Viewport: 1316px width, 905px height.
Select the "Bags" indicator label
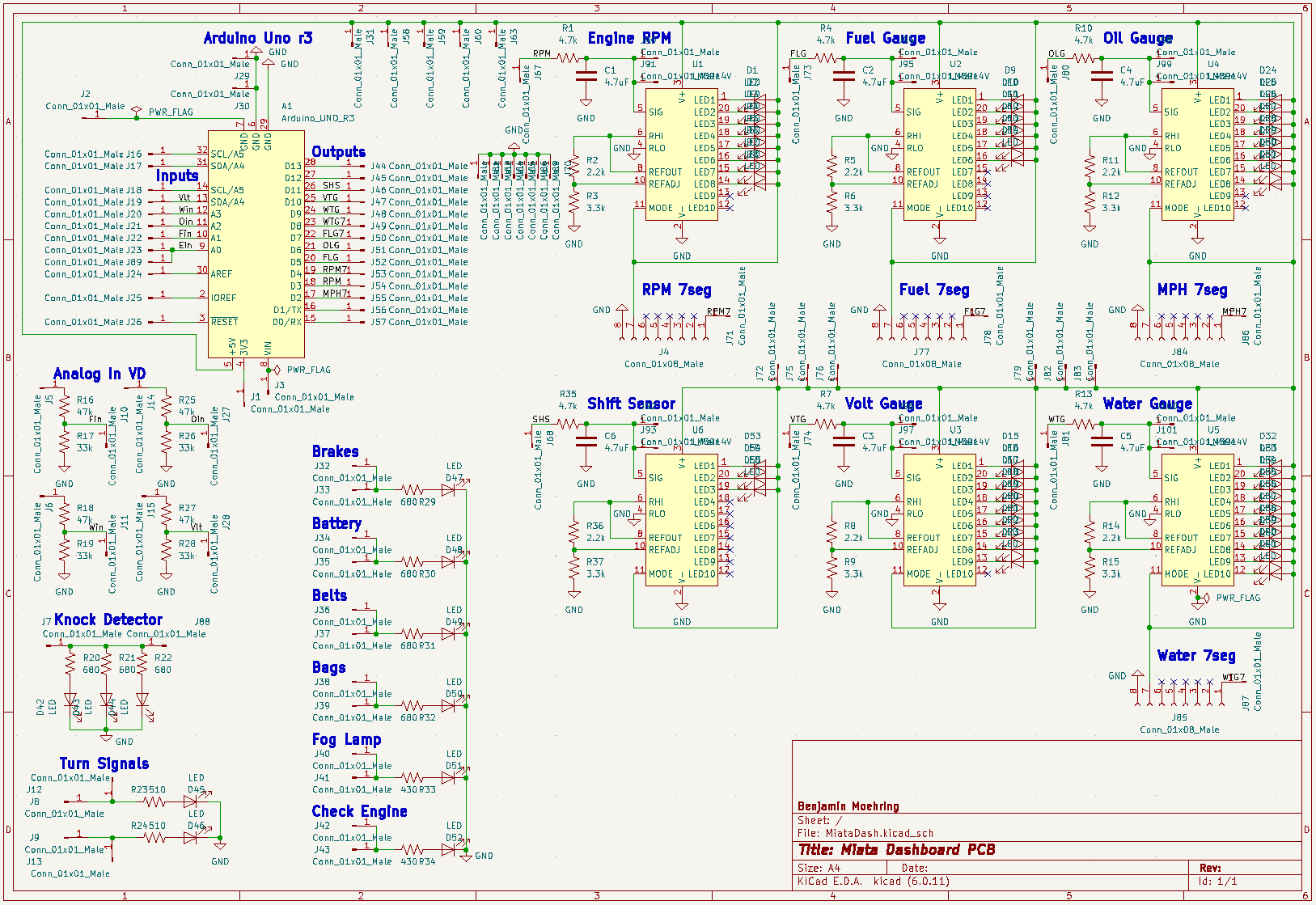point(329,667)
